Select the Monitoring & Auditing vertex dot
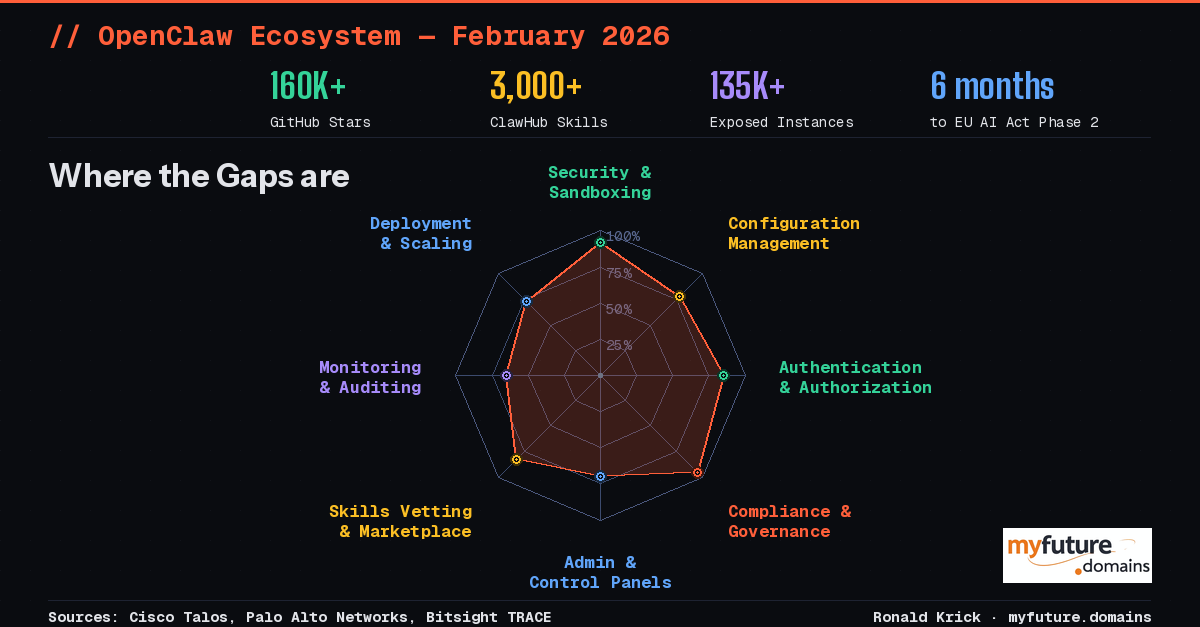This screenshot has width=1200, height=627. [505, 375]
